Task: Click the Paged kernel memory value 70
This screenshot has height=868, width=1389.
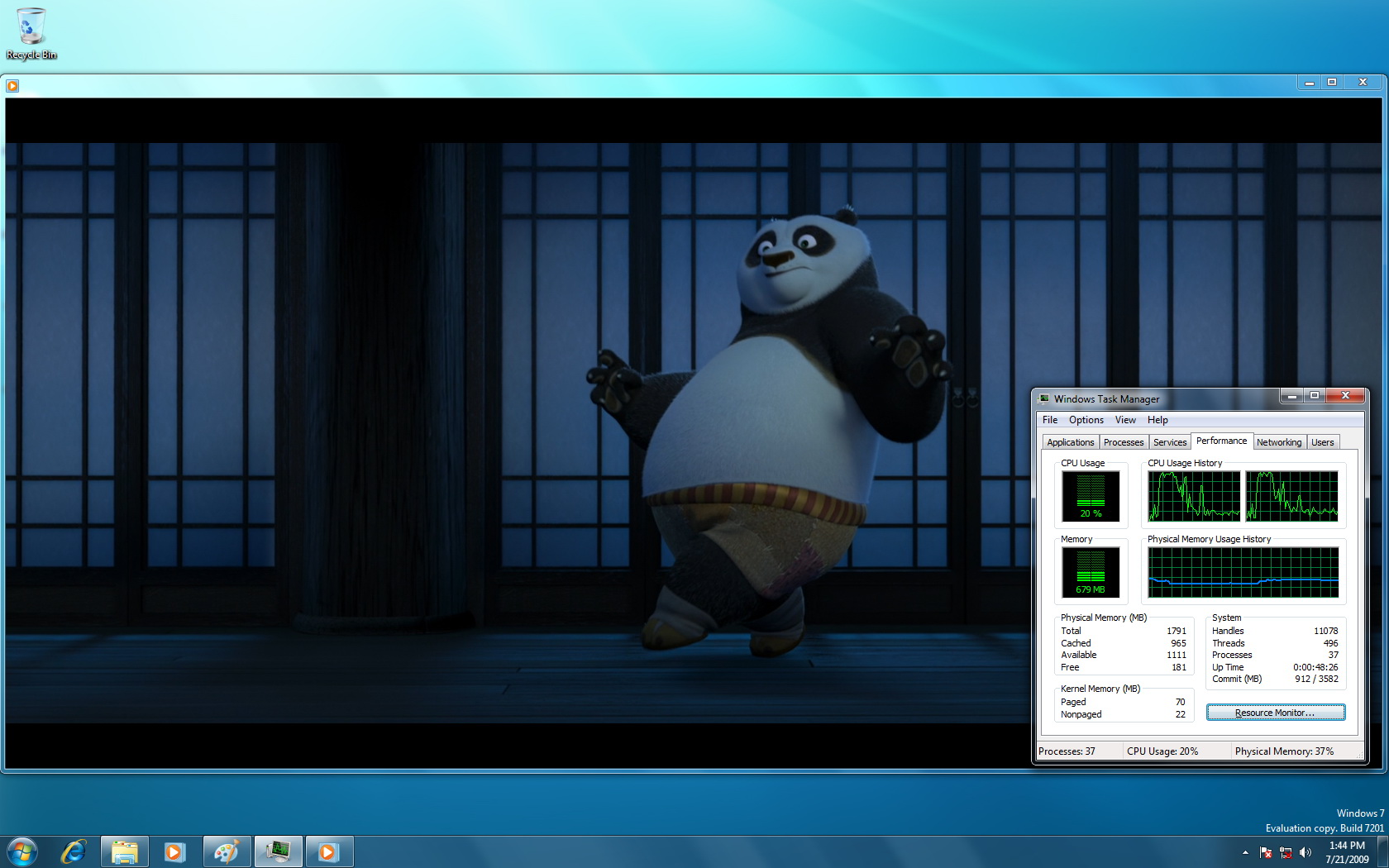Action: point(1181,702)
